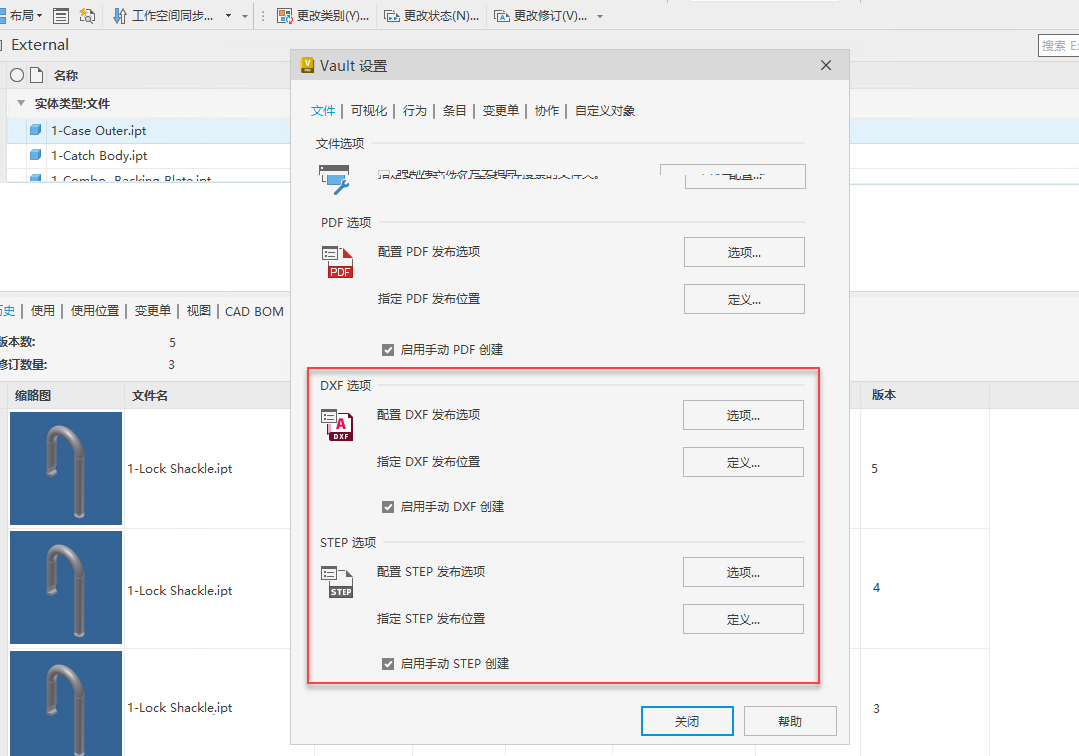The height and width of the screenshot is (756, 1079).
Task: Open the toolbar overflow arrow after 更改修订
Action: [600, 16]
